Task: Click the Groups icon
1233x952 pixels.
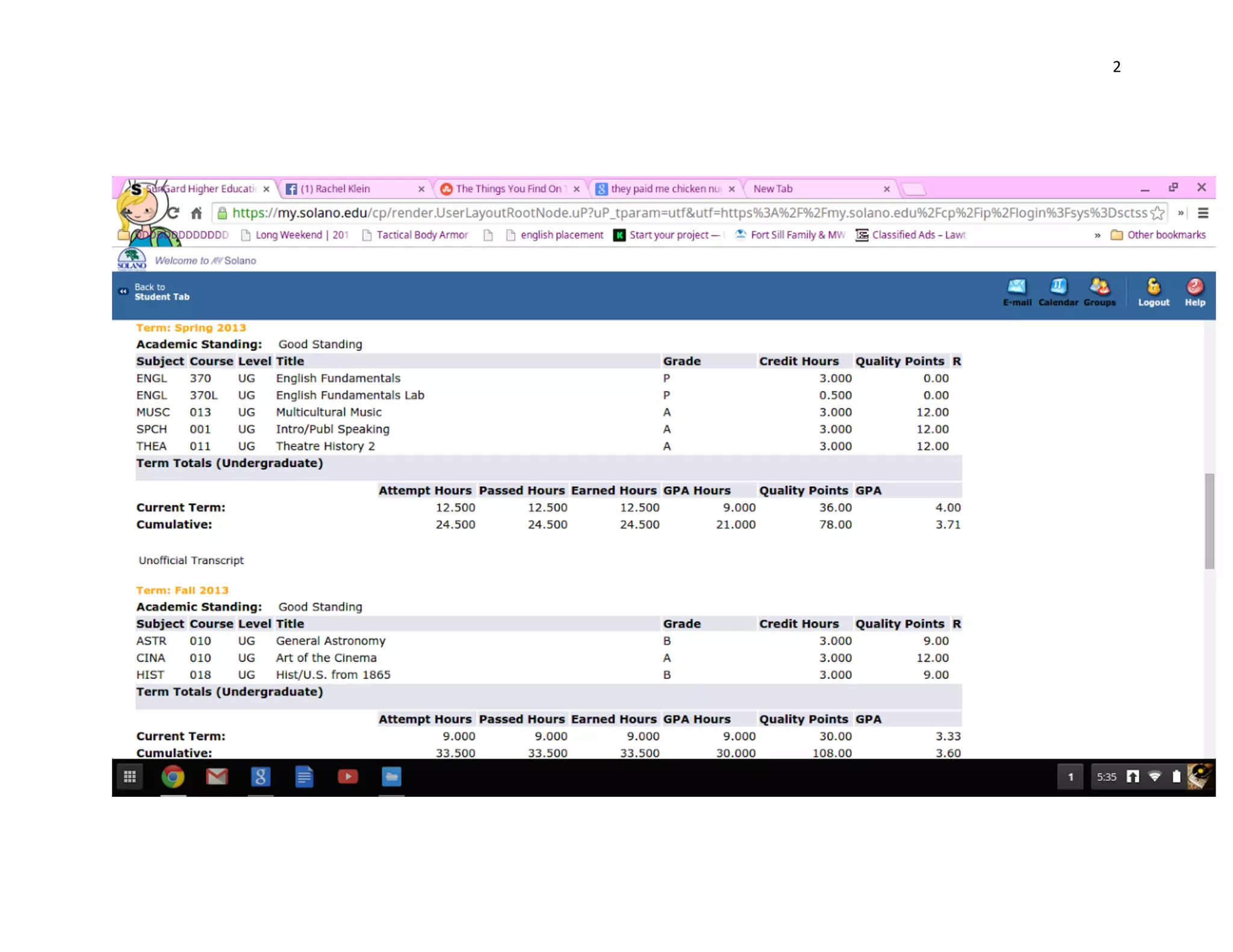Action: (x=1099, y=292)
